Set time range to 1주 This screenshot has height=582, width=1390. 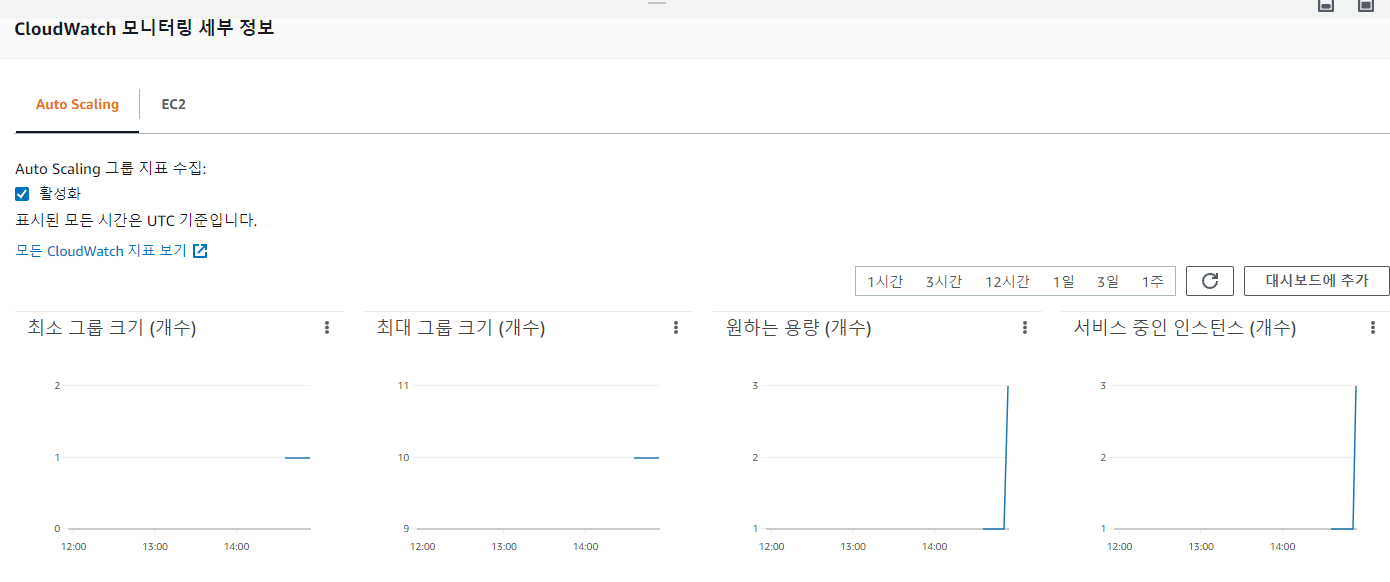1153,282
